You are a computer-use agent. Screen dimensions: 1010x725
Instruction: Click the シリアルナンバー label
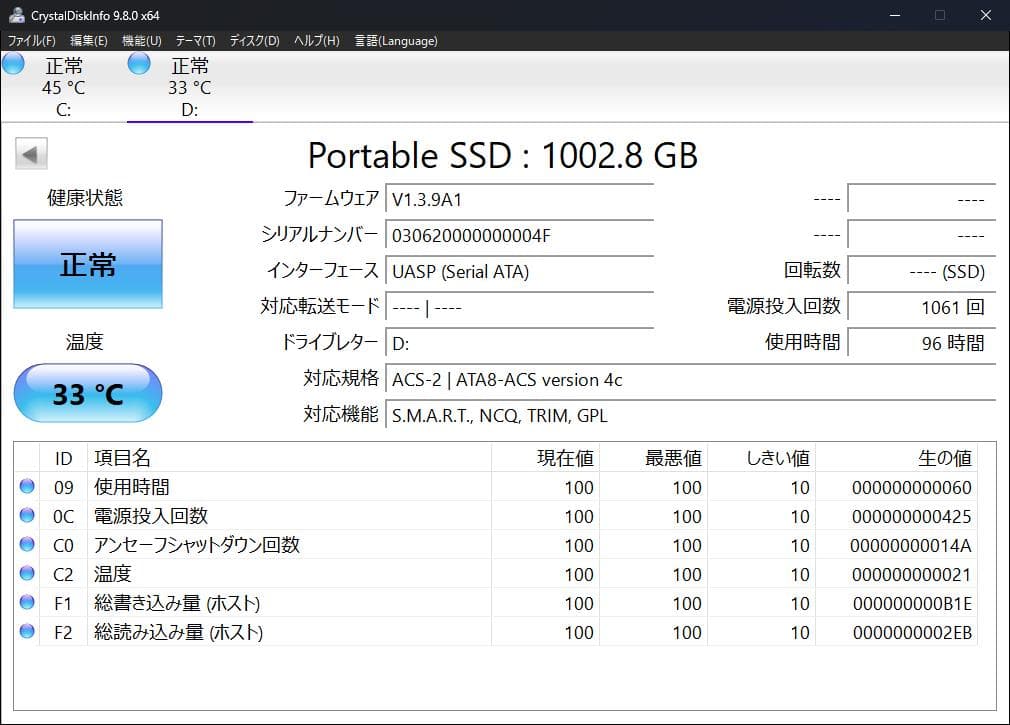click(x=319, y=234)
